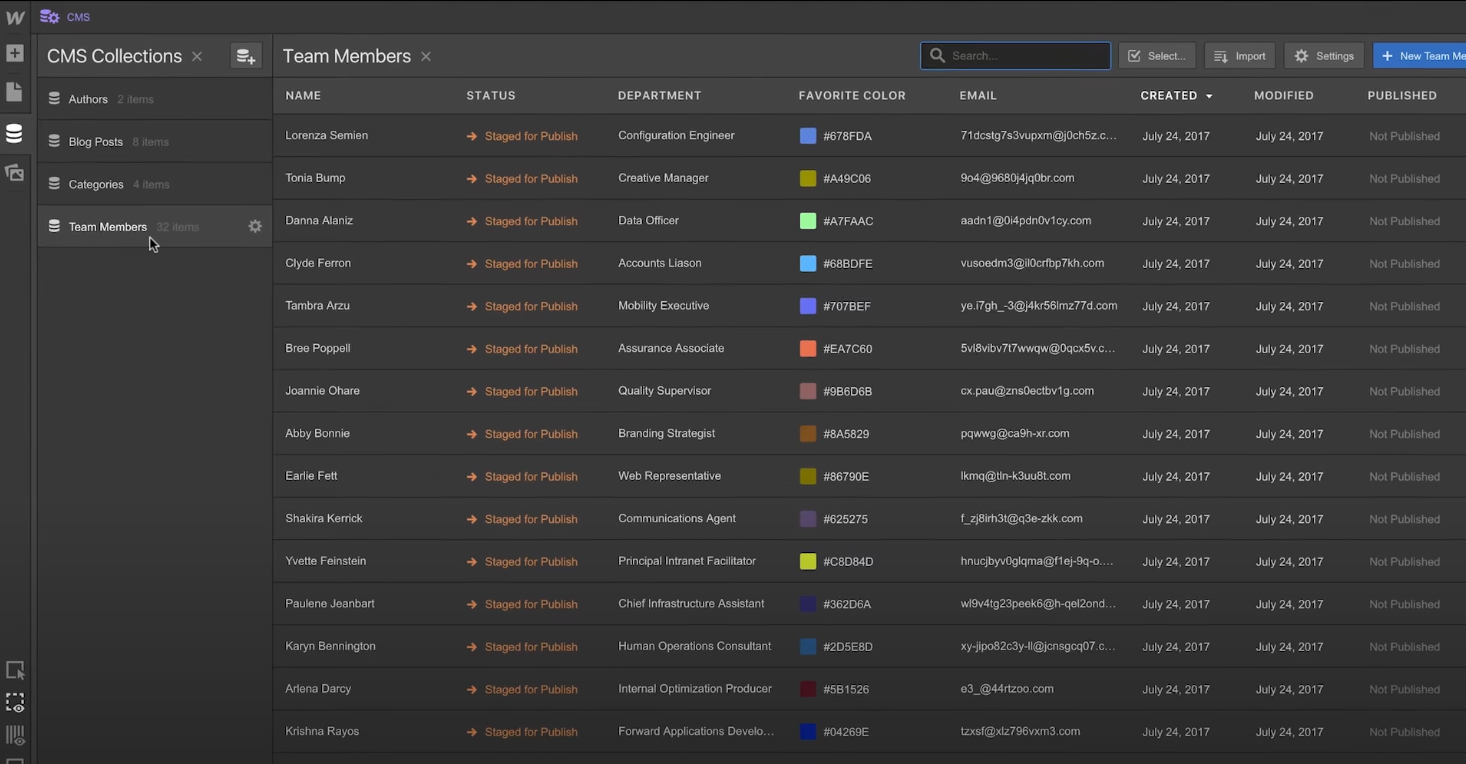This screenshot has height=764, width=1466.
Task: Click Select button to enable item checkboxes
Action: [x=1157, y=56]
